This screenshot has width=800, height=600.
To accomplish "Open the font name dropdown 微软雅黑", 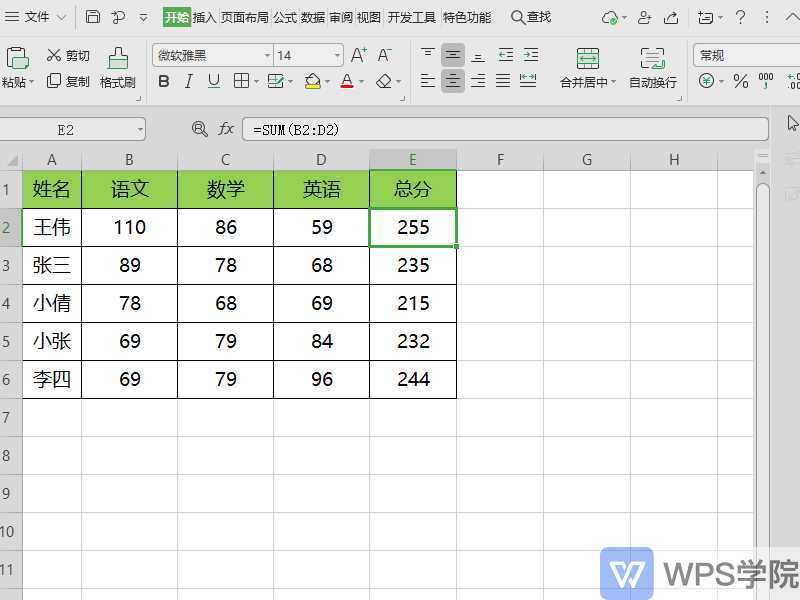I will (x=213, y=56).
